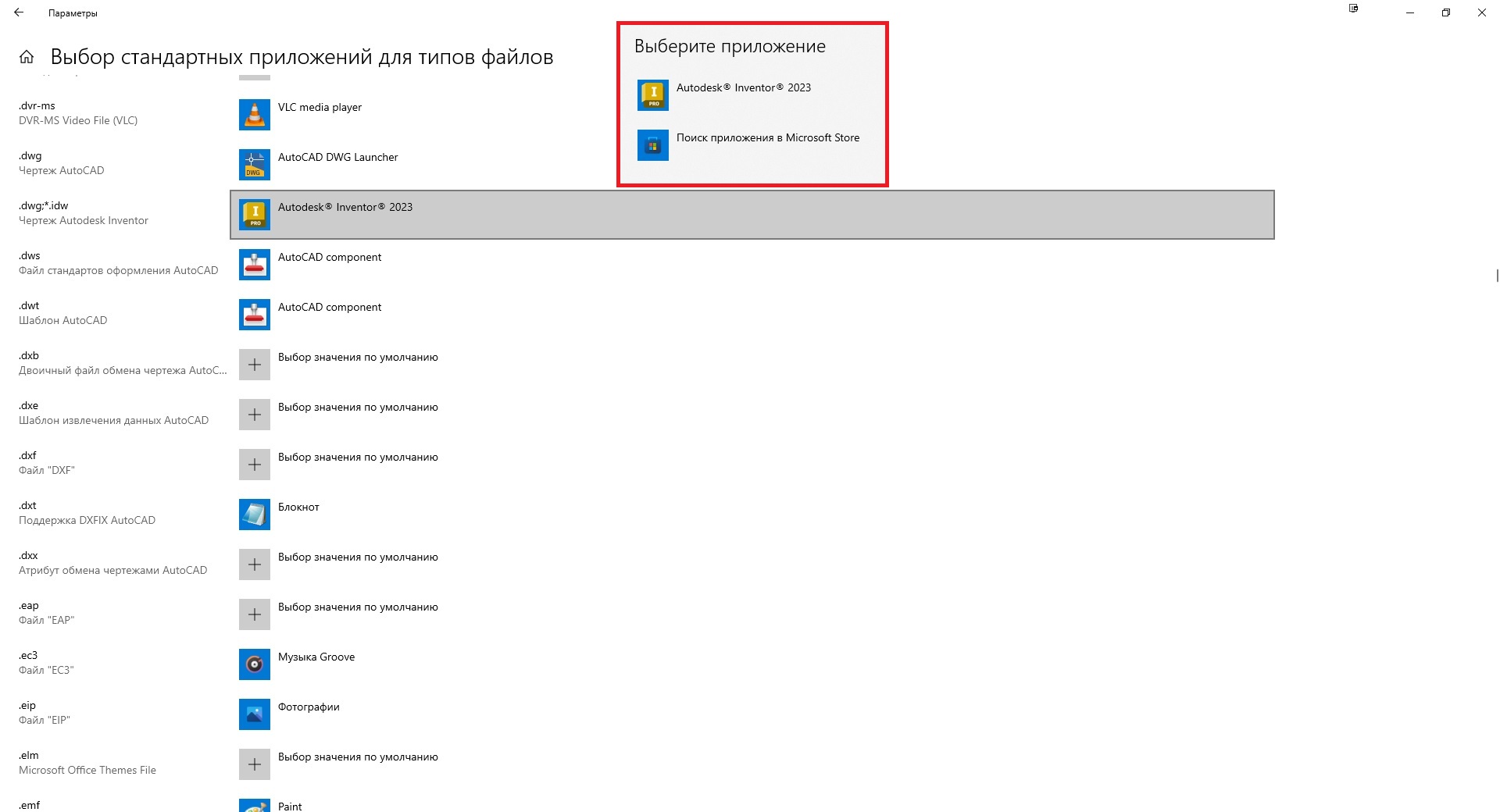Click plus icon for .eap default

[255, 614]
